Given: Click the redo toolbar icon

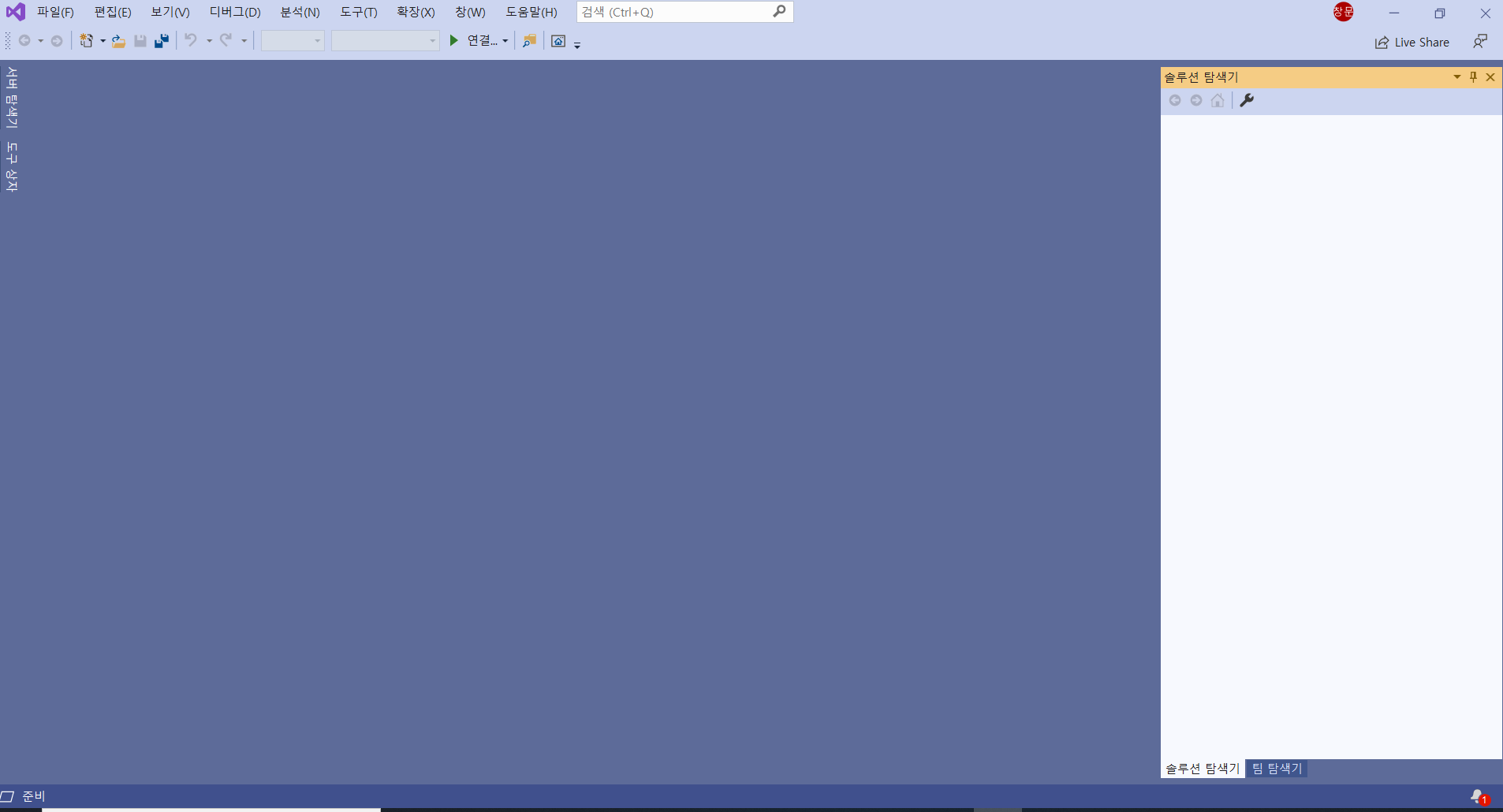Looking at the screenshot, I should [226, 40].
